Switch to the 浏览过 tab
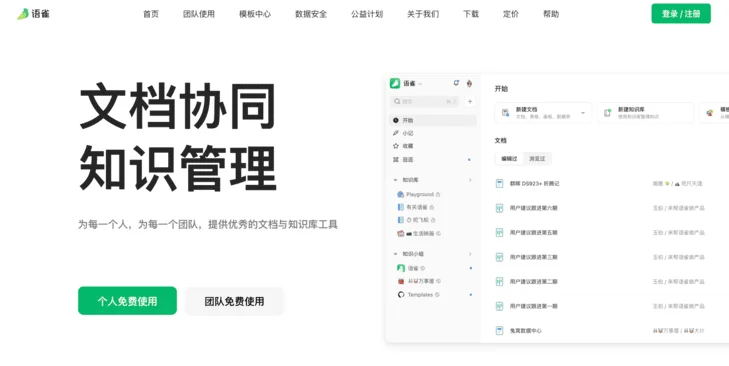The image size is (729, 366). [x=537, y=159]
